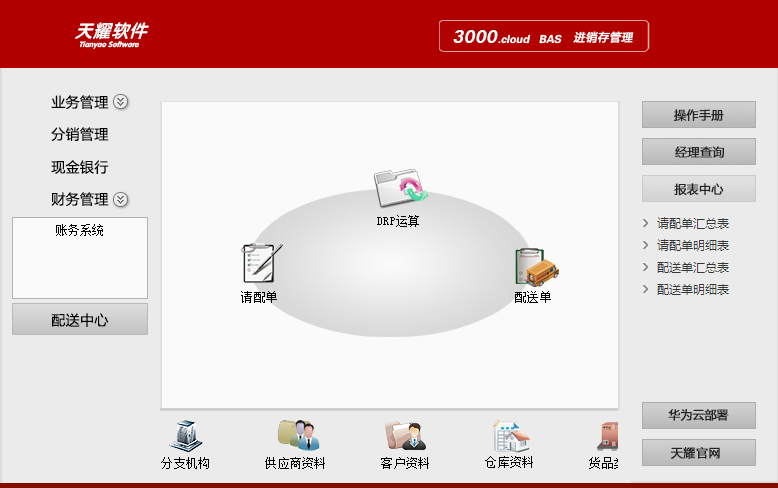Screen dimensions: 778x488
Task: Expand the 请配单明细表 arrow
Action: click(x=646, y=245)
